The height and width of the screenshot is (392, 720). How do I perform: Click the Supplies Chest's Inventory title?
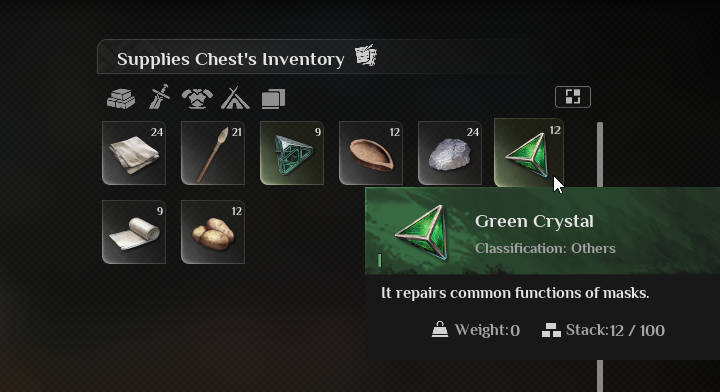click(x=231, y=59)
